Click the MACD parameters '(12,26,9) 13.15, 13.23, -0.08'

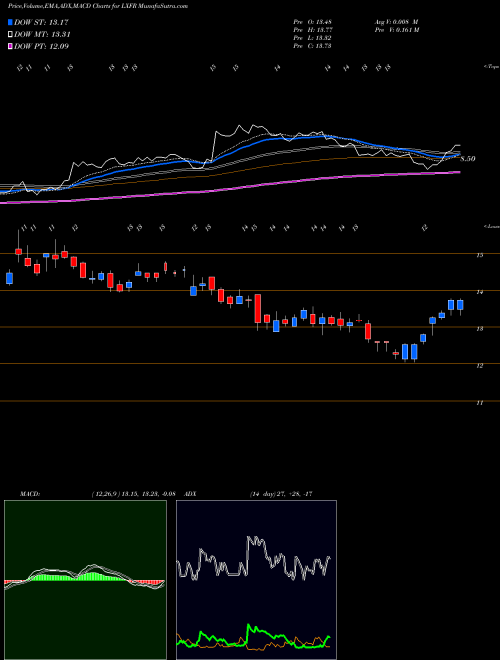133,494
